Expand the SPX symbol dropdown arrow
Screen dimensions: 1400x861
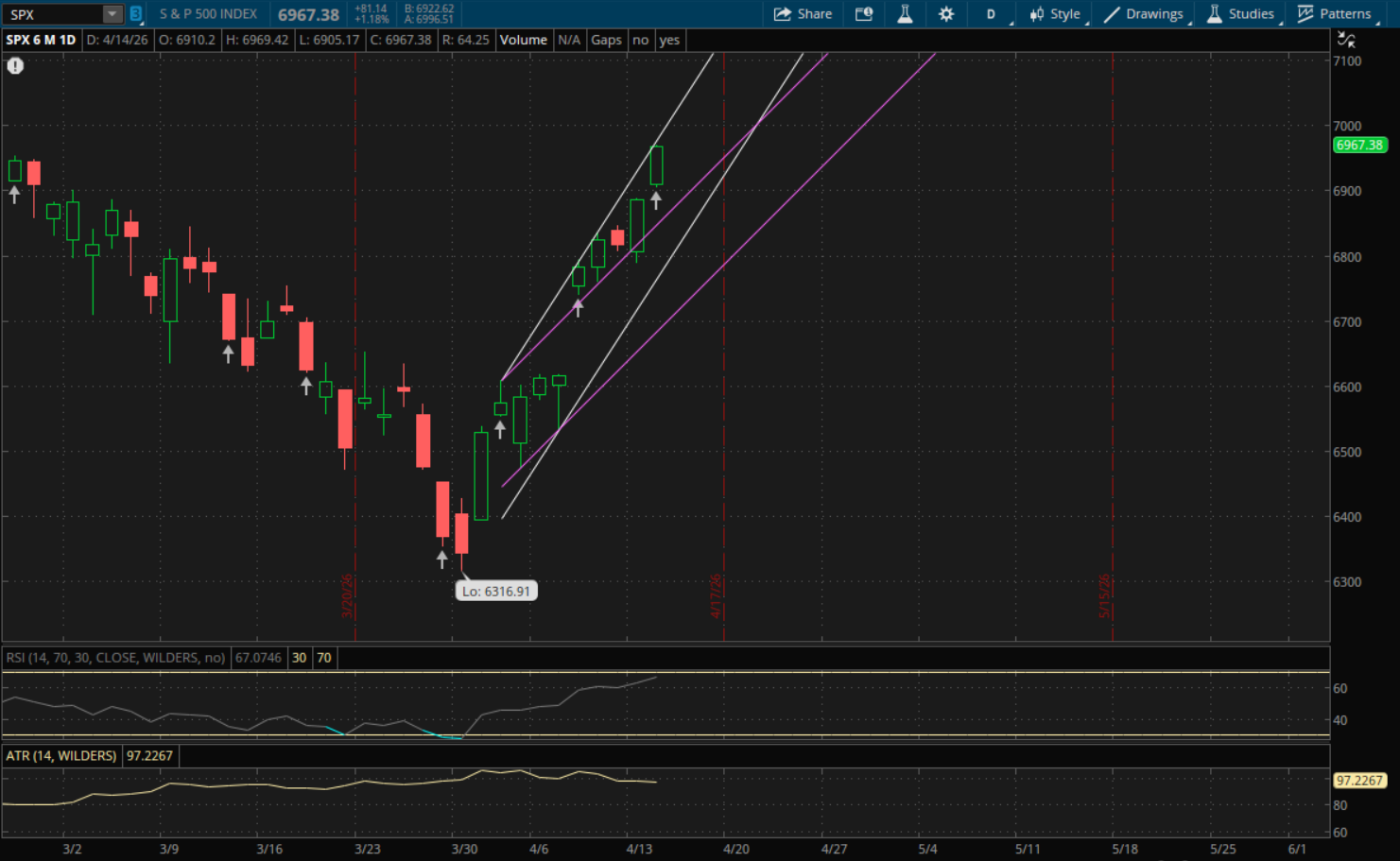pos(112,14)
